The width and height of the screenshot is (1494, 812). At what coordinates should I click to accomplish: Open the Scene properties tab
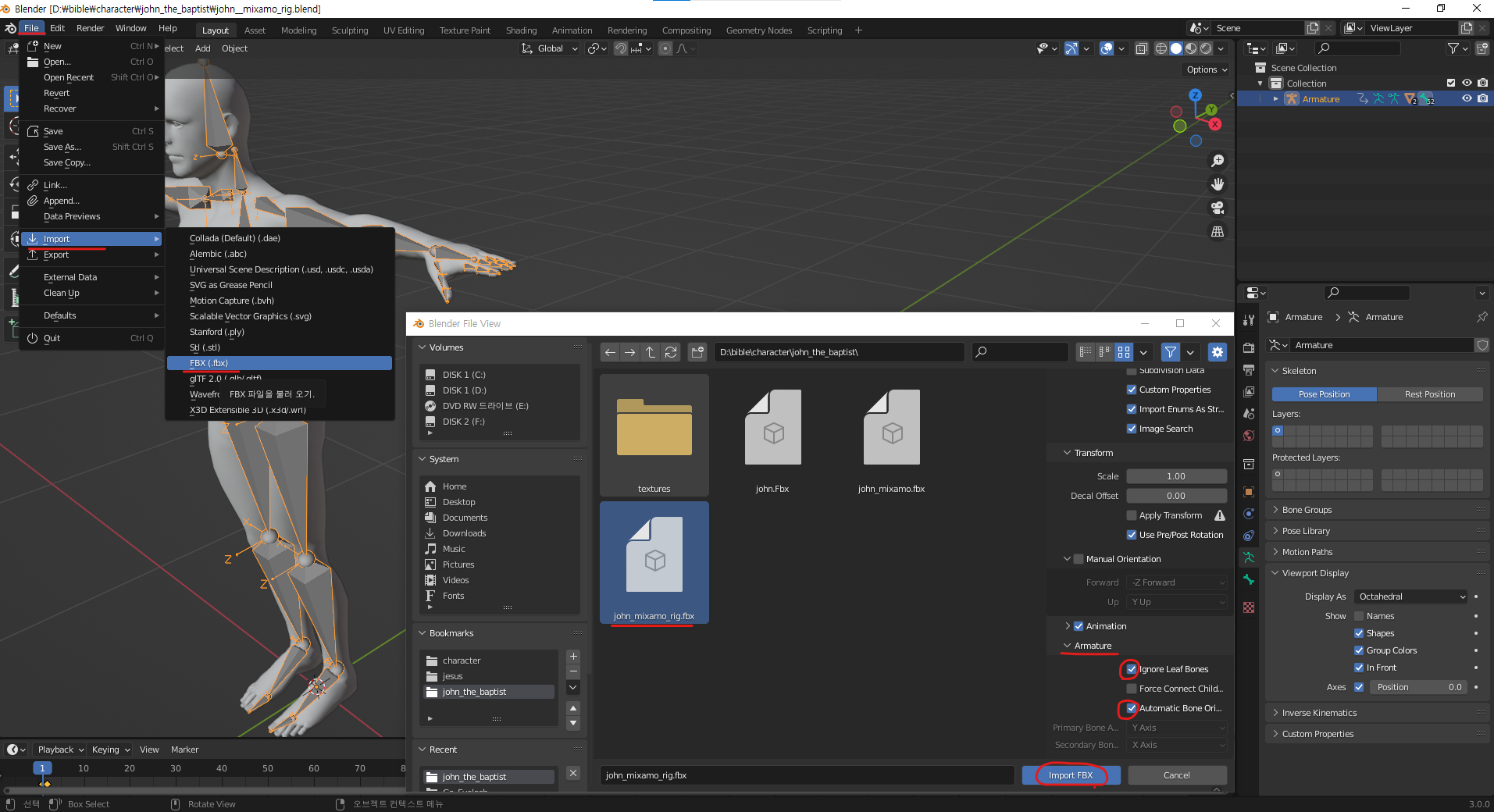click(x=1249, y=413)
